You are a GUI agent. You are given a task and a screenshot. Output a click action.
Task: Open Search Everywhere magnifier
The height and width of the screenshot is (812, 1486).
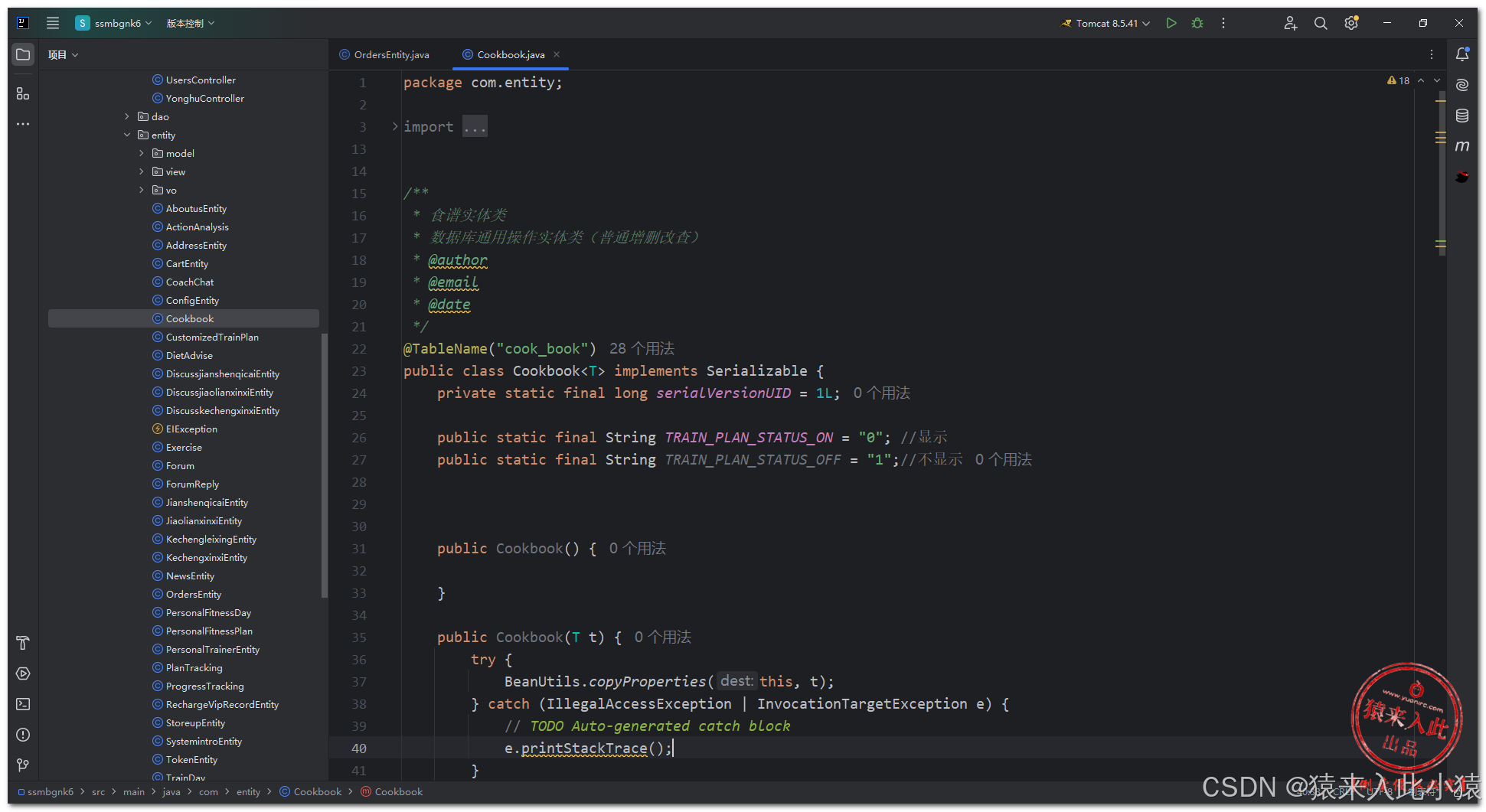coord(1321,23)
